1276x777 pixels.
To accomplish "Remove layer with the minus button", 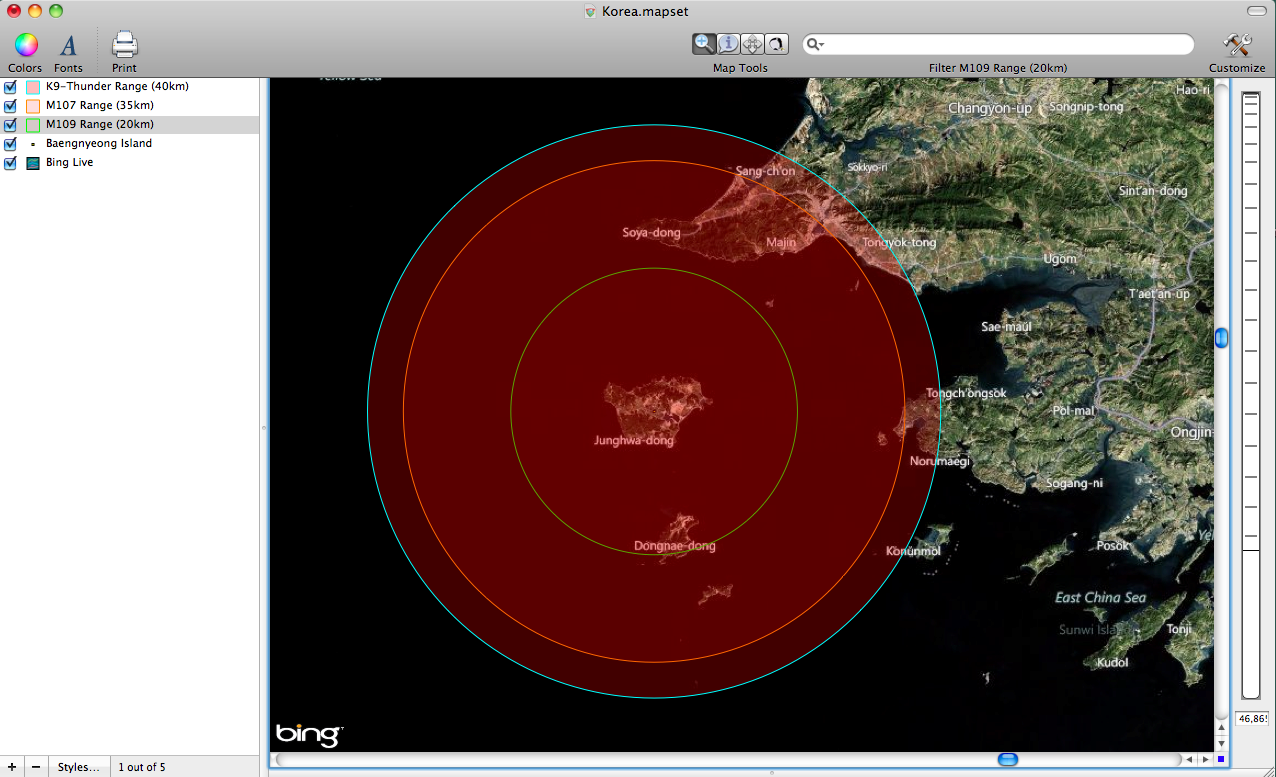I will click(36, 767).
